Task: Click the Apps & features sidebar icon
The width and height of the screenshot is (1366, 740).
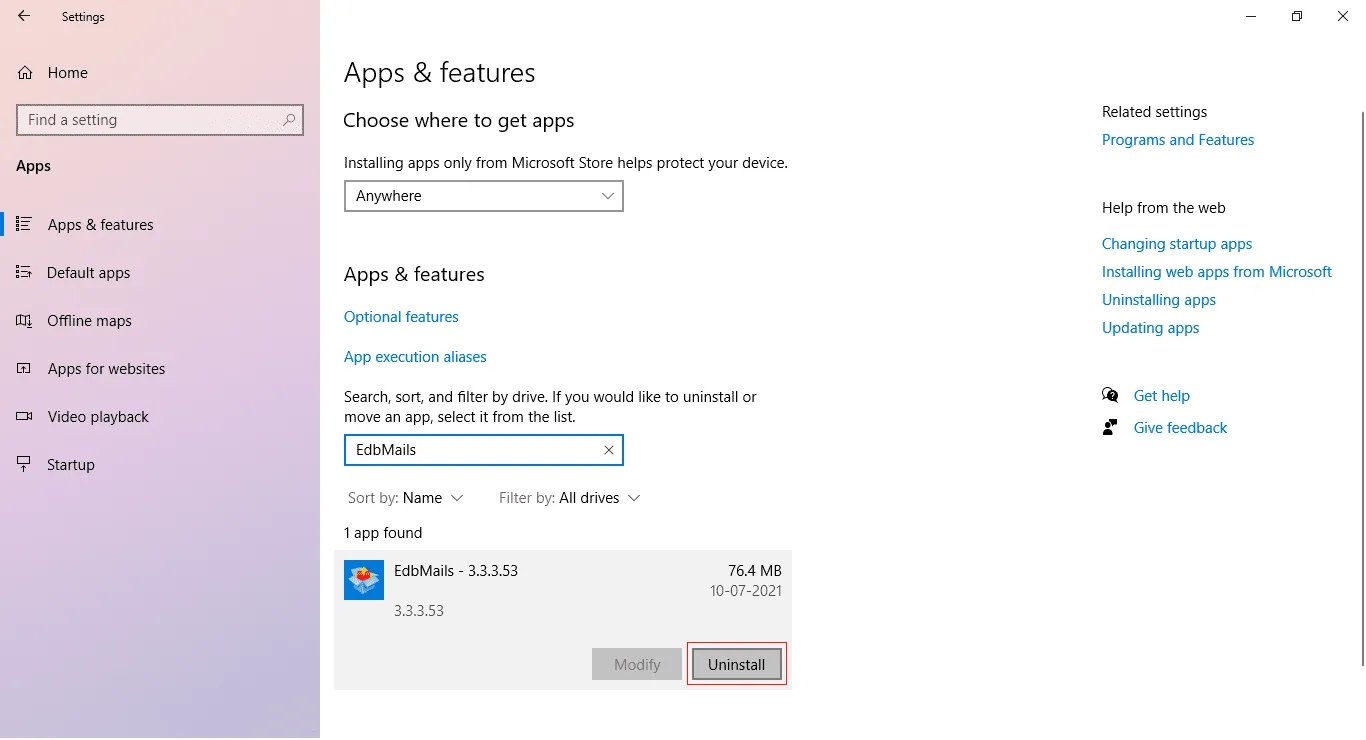Action: pos(24,224)
